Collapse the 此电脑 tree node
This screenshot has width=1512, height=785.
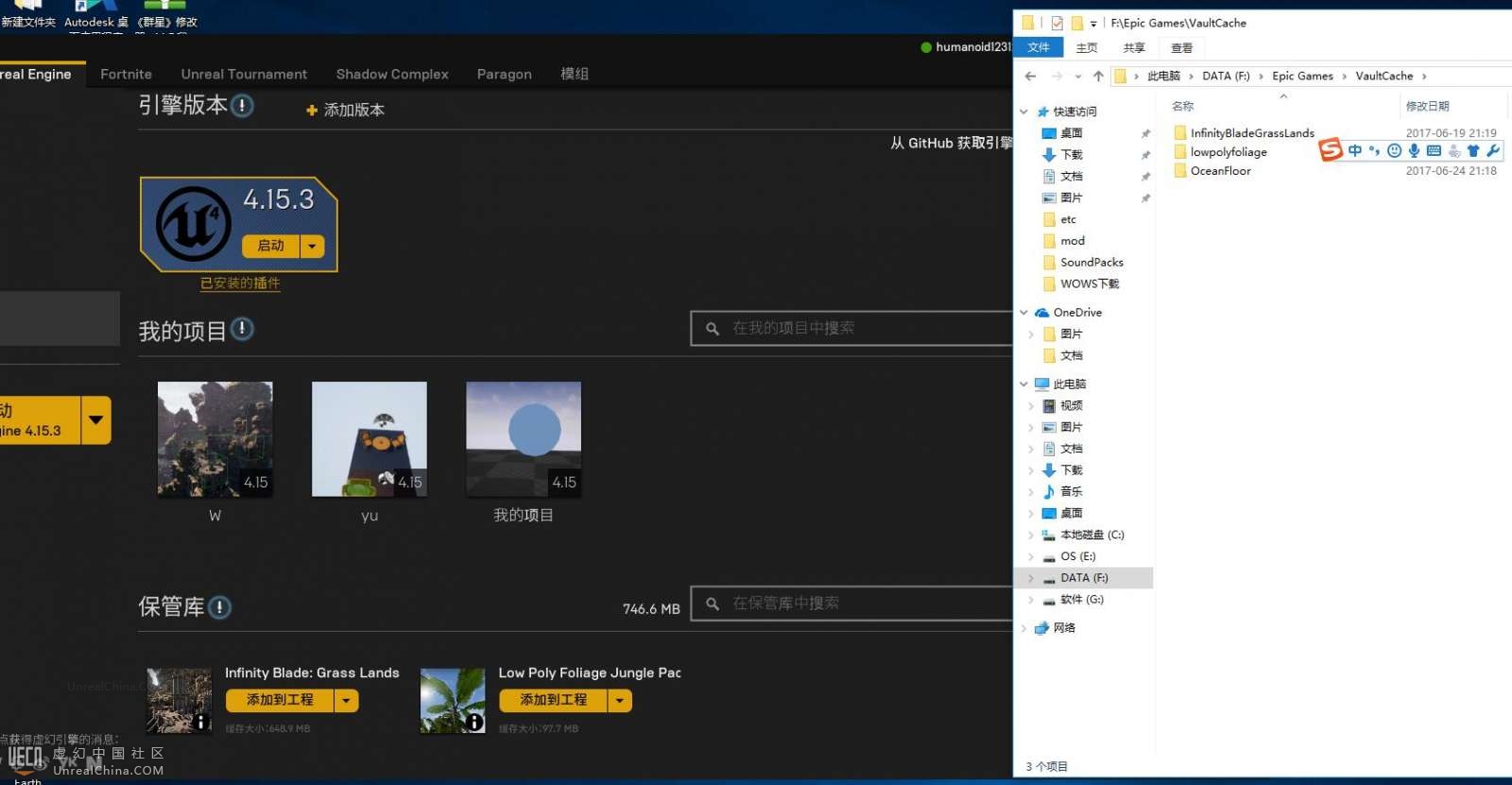[1023, 384]
